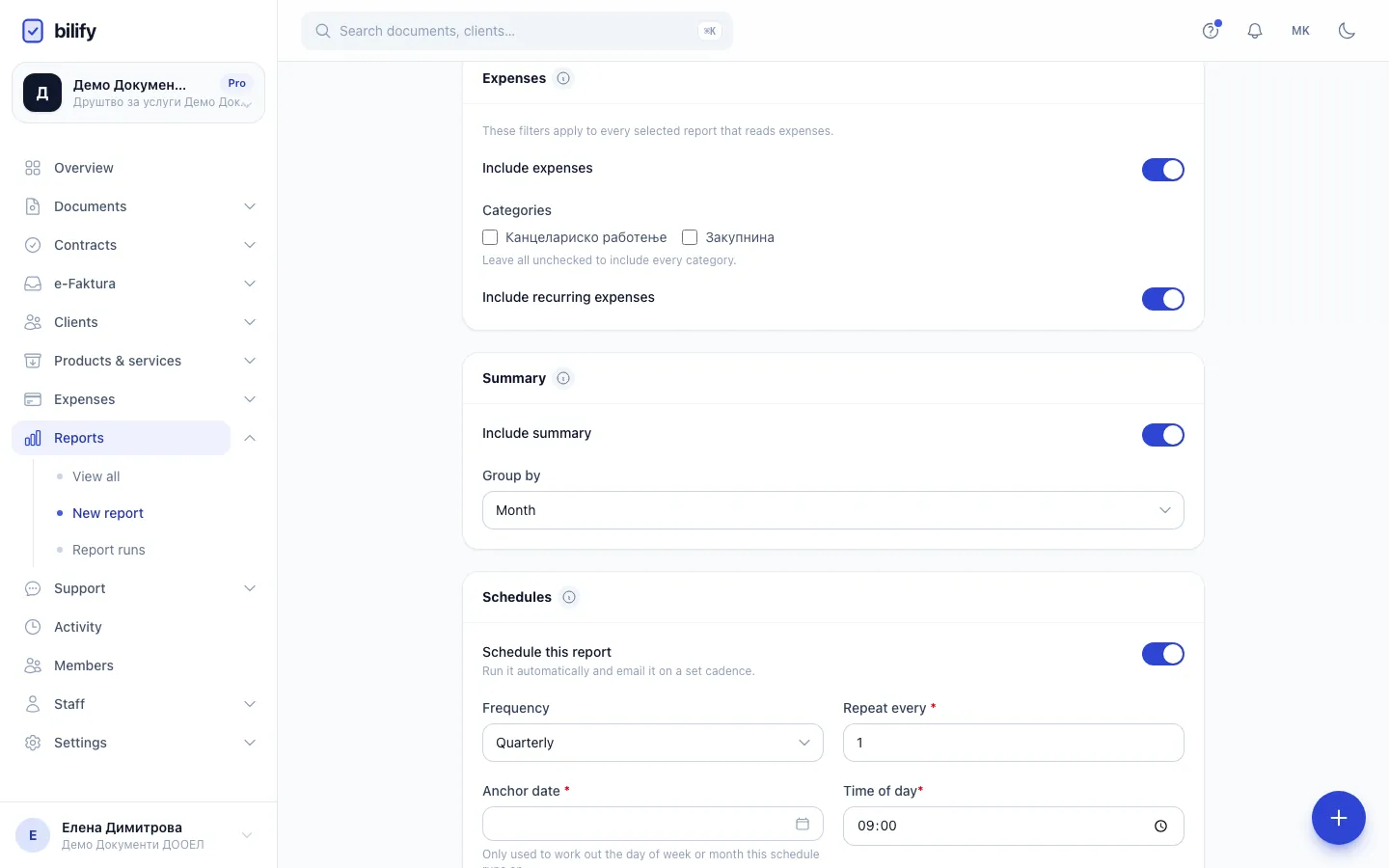The image size is (1389, 868).
Task: Click the info icon beside Expenses heading
Action: coord(563,78)
